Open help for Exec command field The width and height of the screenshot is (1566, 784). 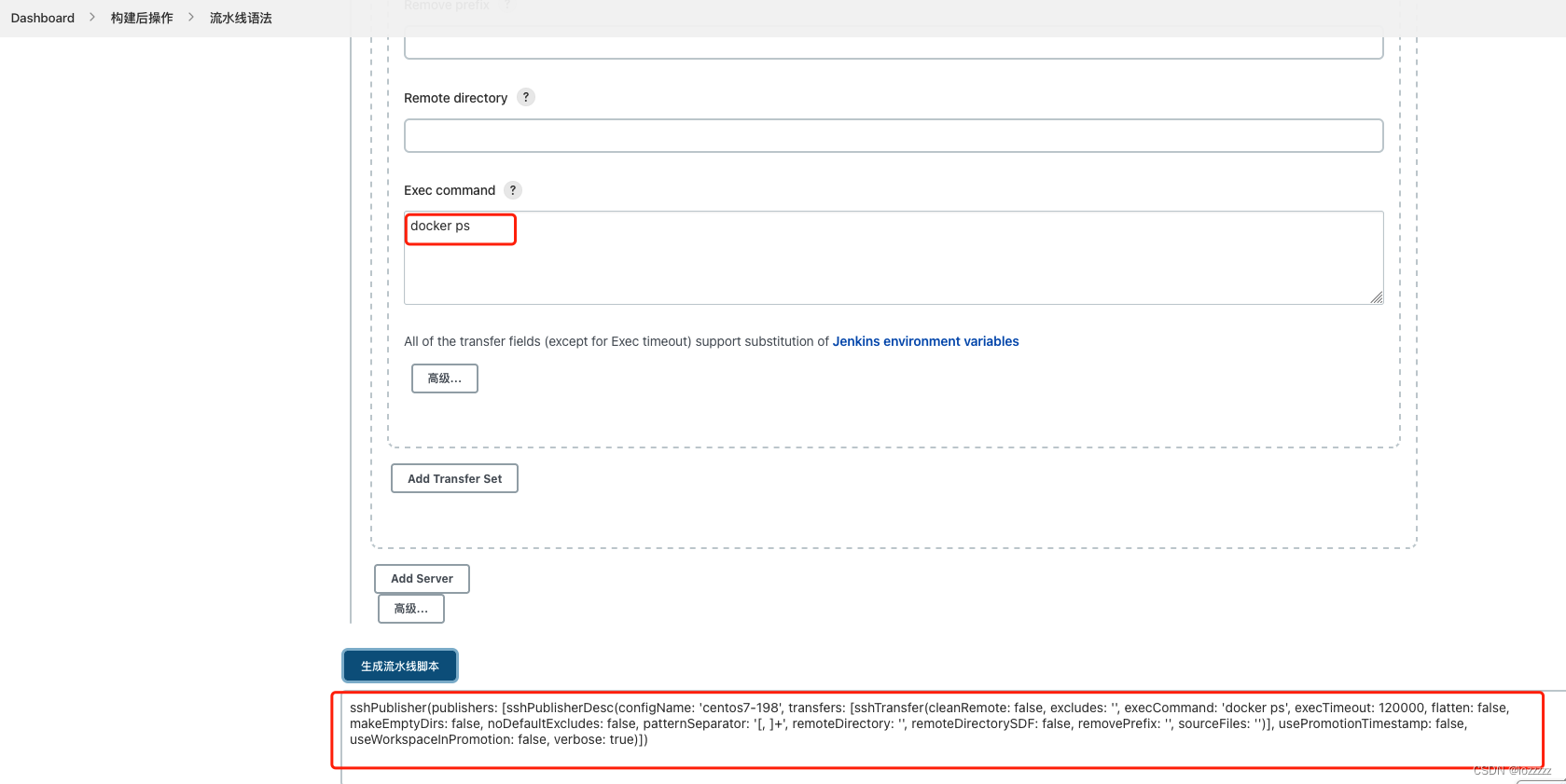[x=513, y=190]
